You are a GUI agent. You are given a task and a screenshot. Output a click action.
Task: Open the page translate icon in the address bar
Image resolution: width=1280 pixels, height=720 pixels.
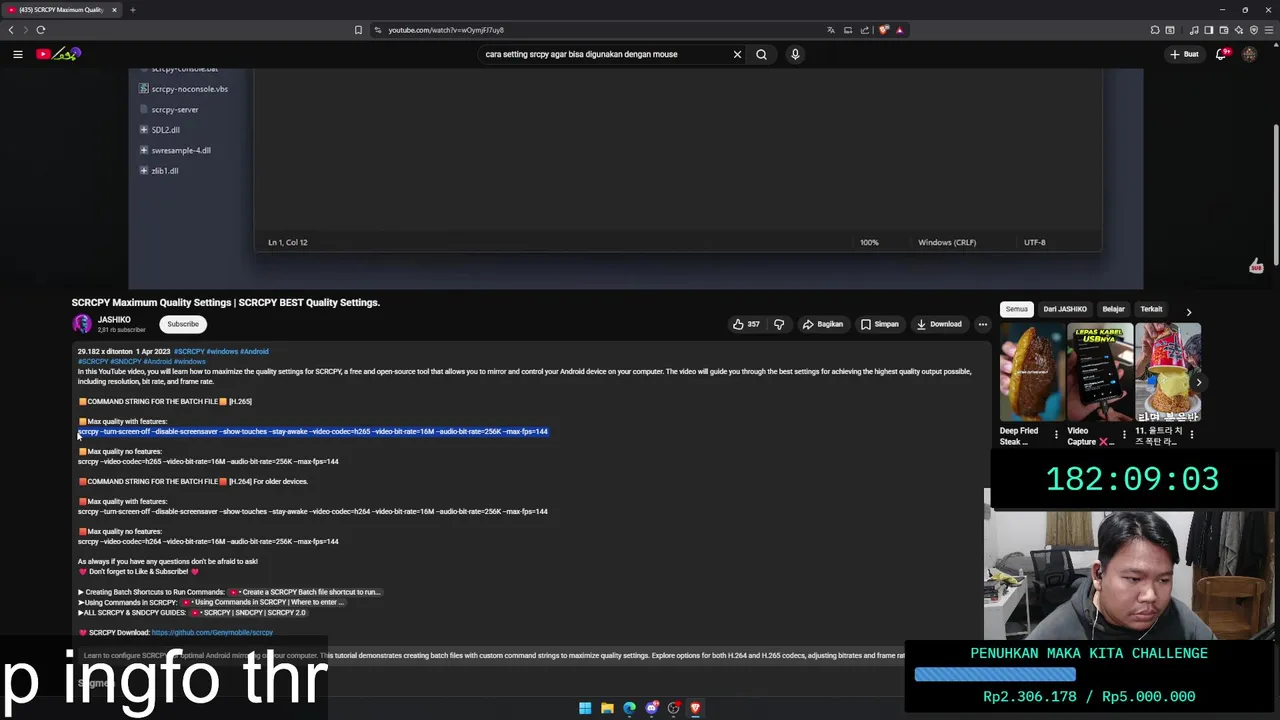coord(830,30)
